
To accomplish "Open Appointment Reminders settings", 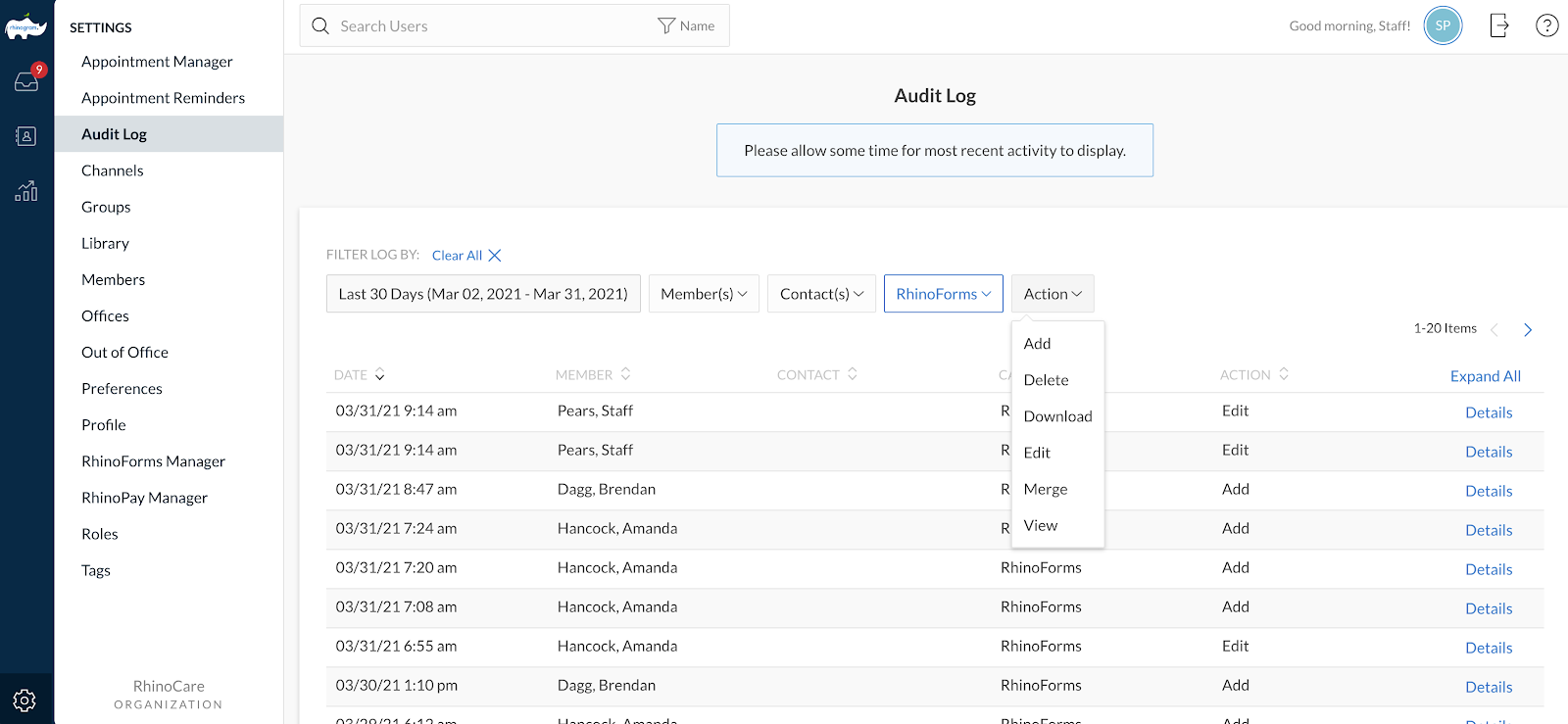I will pos(163,98).
